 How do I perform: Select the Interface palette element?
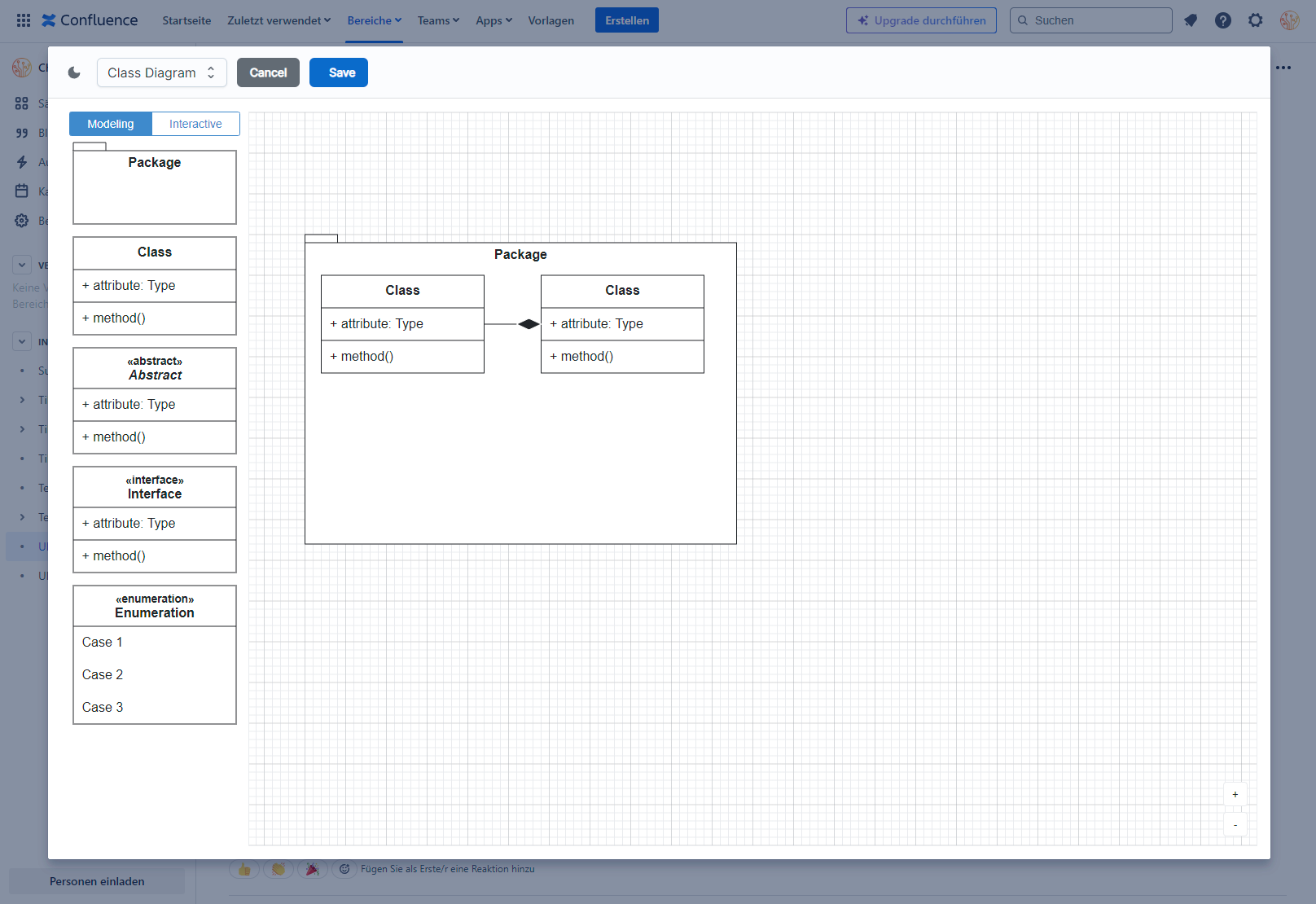tap(155, 520)
